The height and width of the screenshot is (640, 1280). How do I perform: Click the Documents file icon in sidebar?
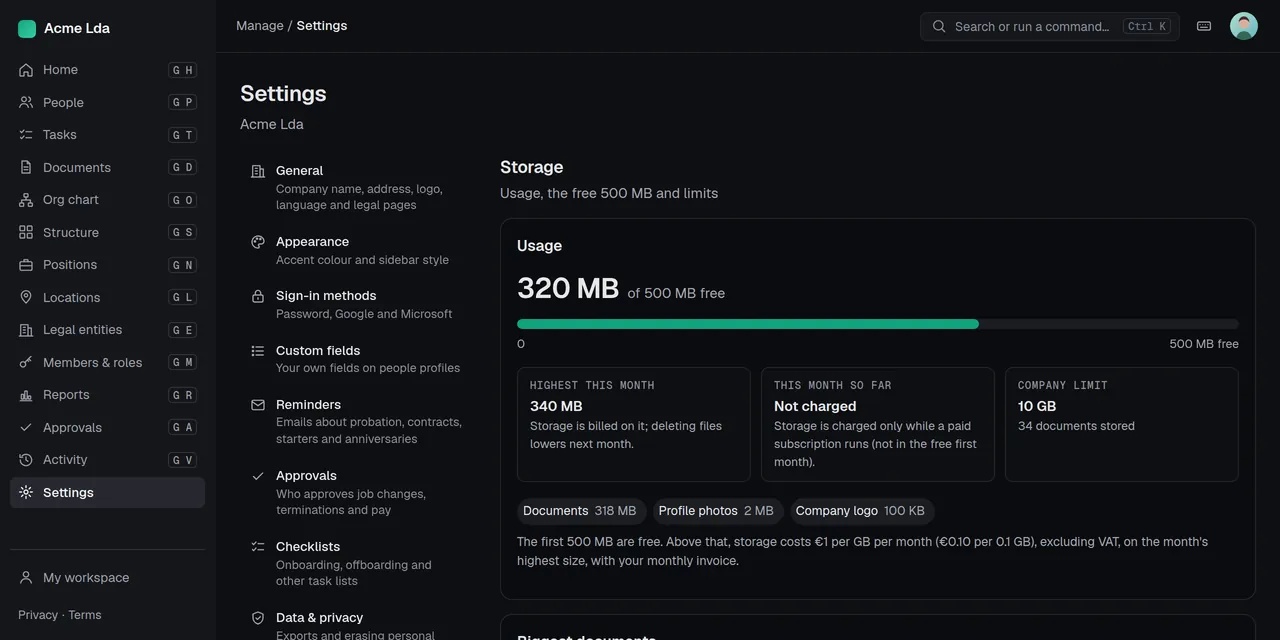[26, 167]
